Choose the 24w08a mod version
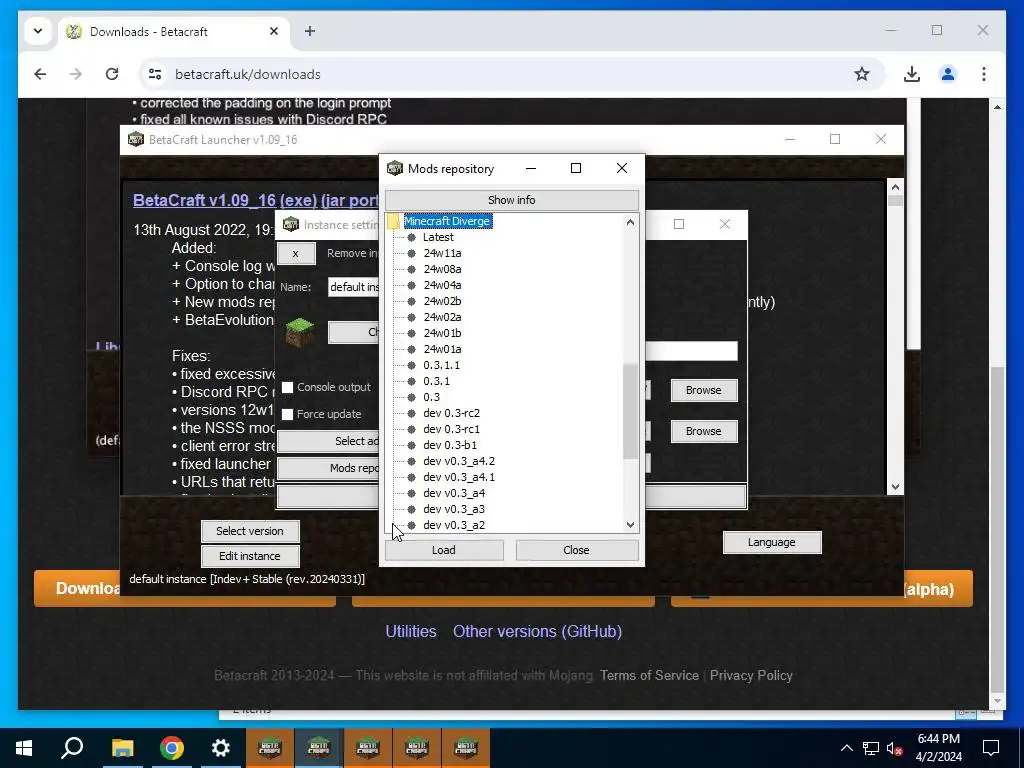The image size is (1024, 768). (442, 269)
